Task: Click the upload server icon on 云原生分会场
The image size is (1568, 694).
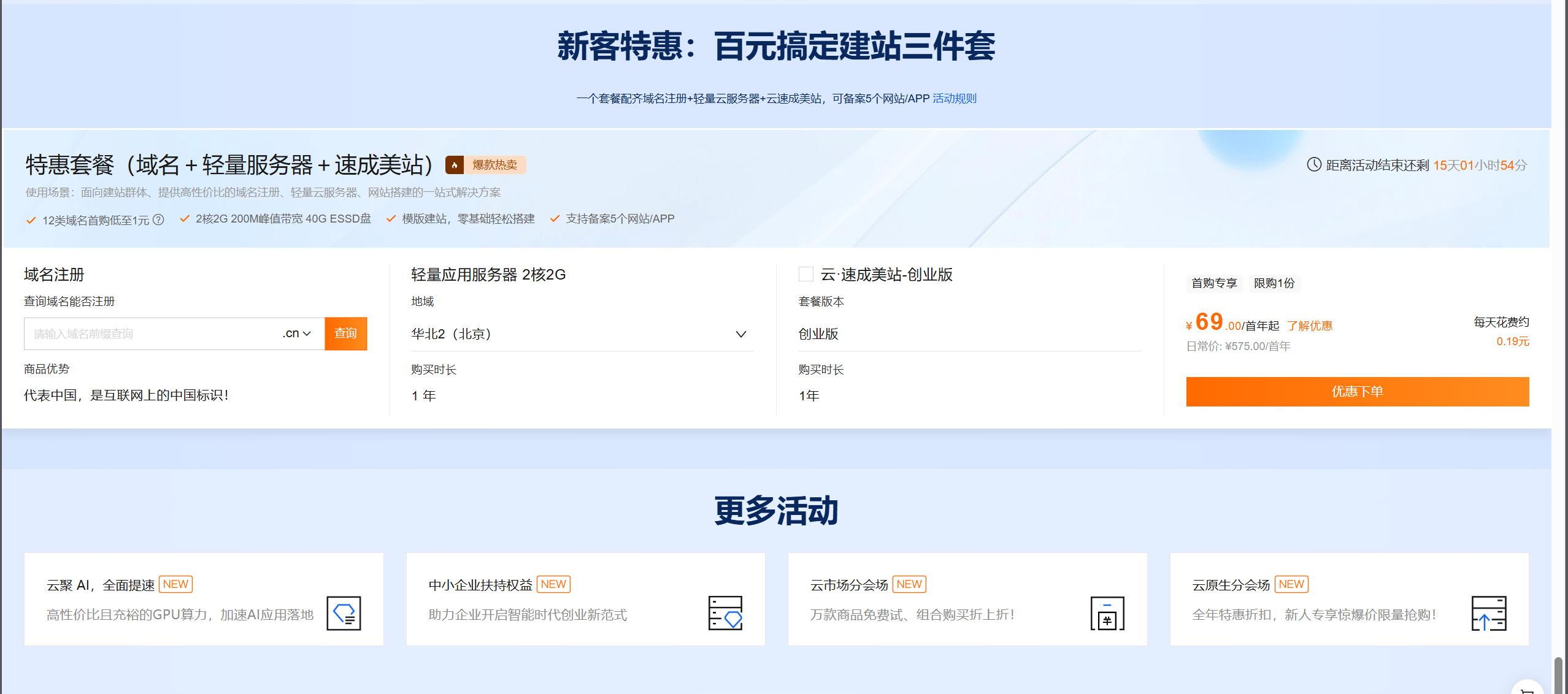Action: coord(1489,614)
